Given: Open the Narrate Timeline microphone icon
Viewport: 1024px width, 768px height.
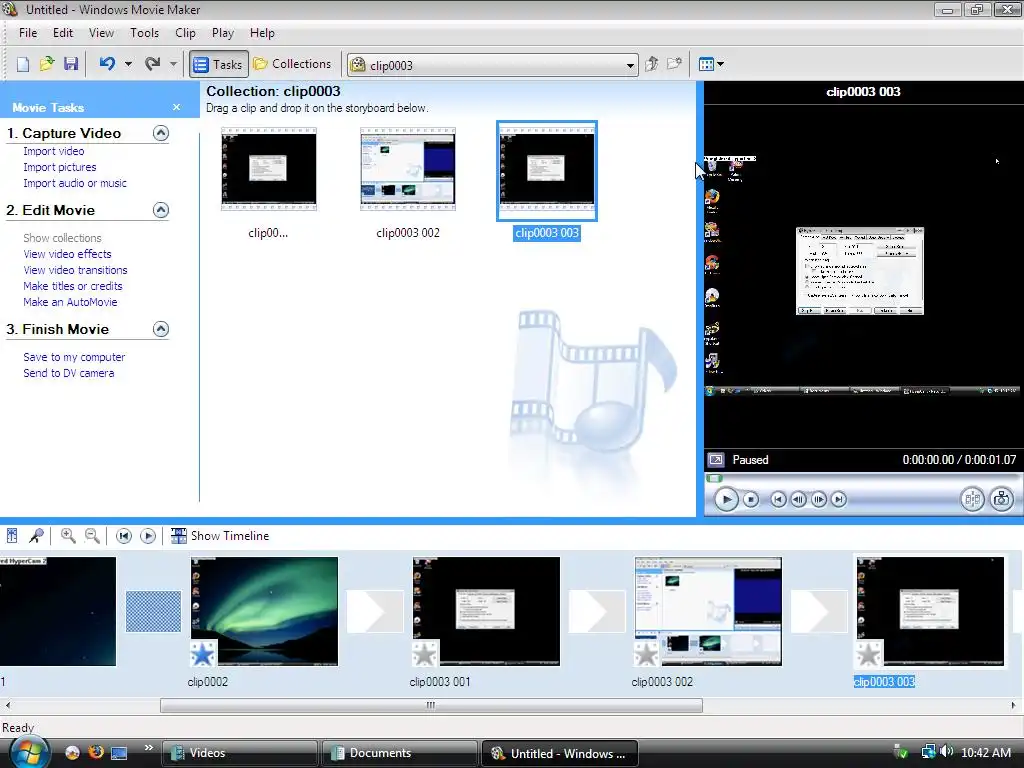Looking at the screenshot, I should pos(37,536).
